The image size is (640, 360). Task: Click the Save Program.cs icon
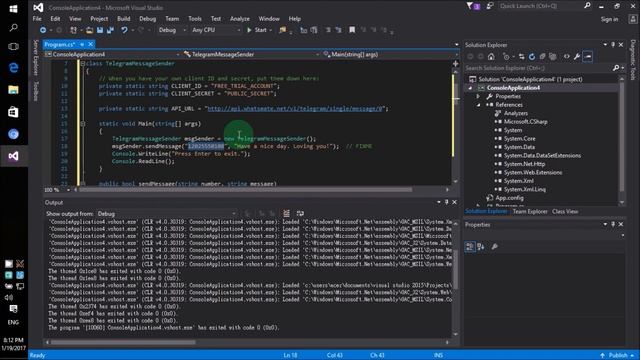click(x=100, y=30)
